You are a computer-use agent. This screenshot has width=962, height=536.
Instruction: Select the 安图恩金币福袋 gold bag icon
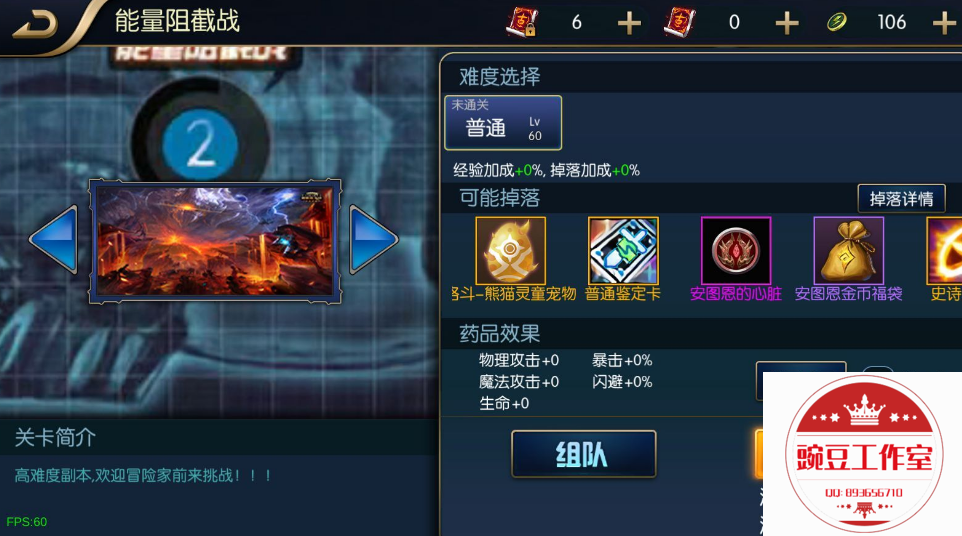848,250
